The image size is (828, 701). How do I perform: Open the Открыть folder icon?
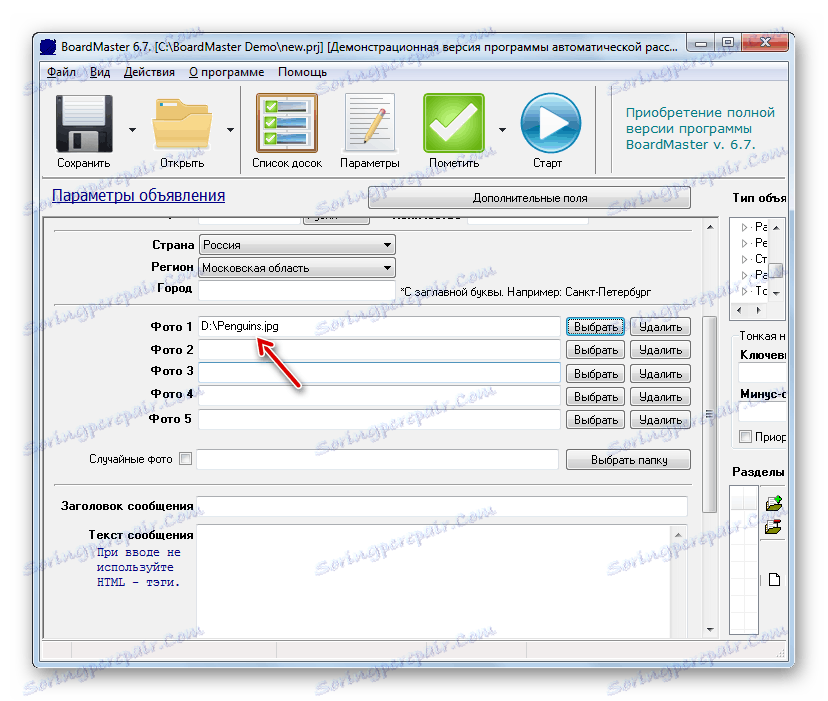[x=182, y=125]
